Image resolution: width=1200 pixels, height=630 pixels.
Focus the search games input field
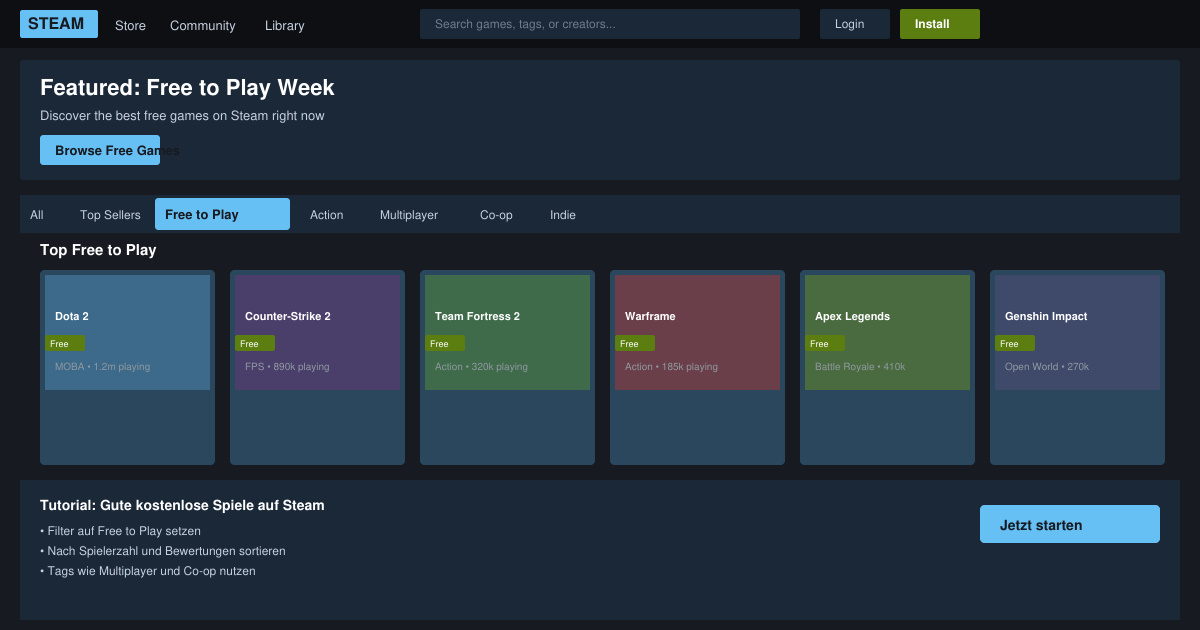coord(610,24)
